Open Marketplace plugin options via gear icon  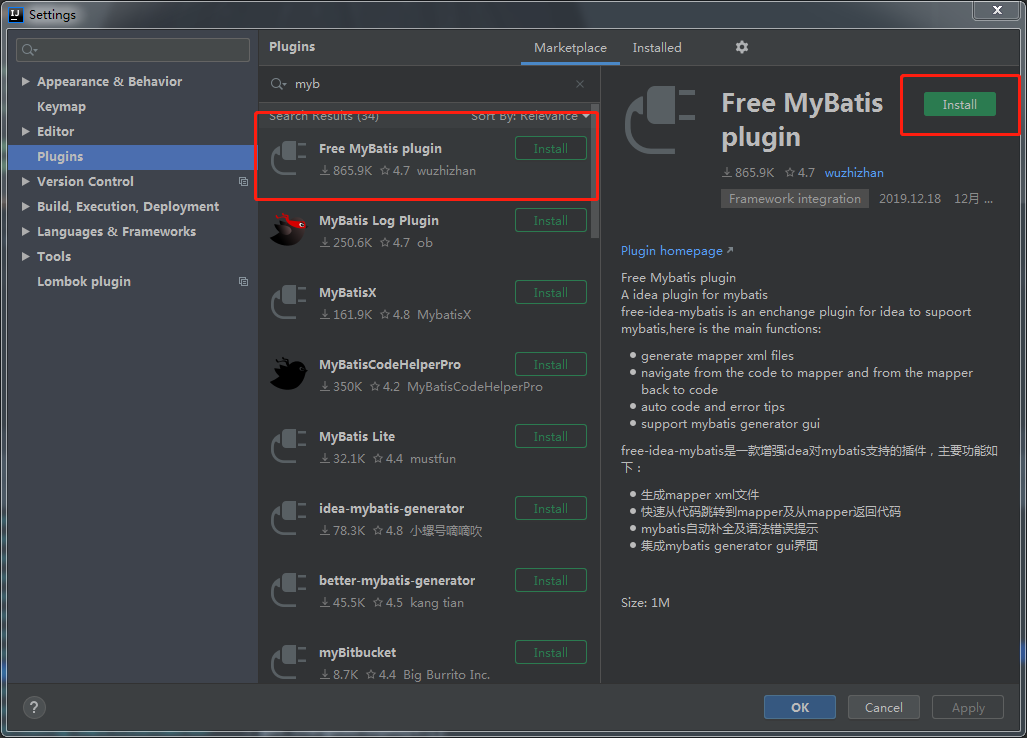point(741,47)
